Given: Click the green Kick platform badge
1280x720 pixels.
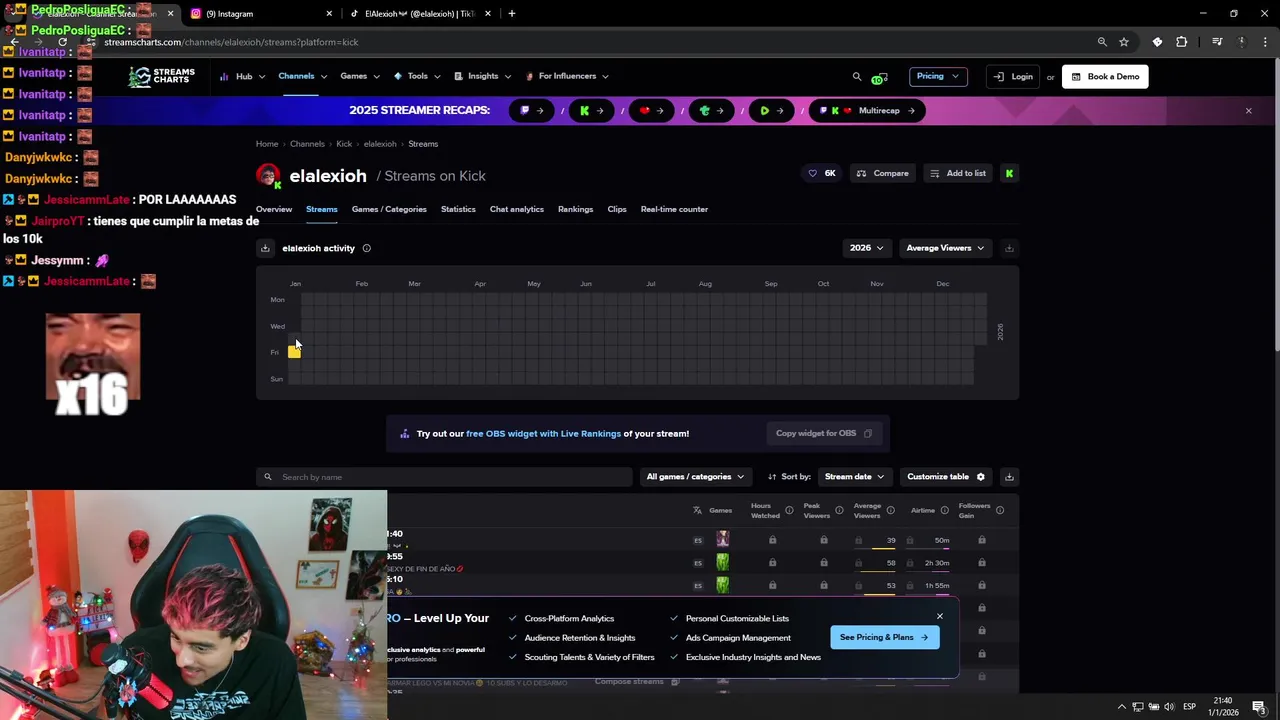Looking at the screenshot, I should pos(1009,173).
